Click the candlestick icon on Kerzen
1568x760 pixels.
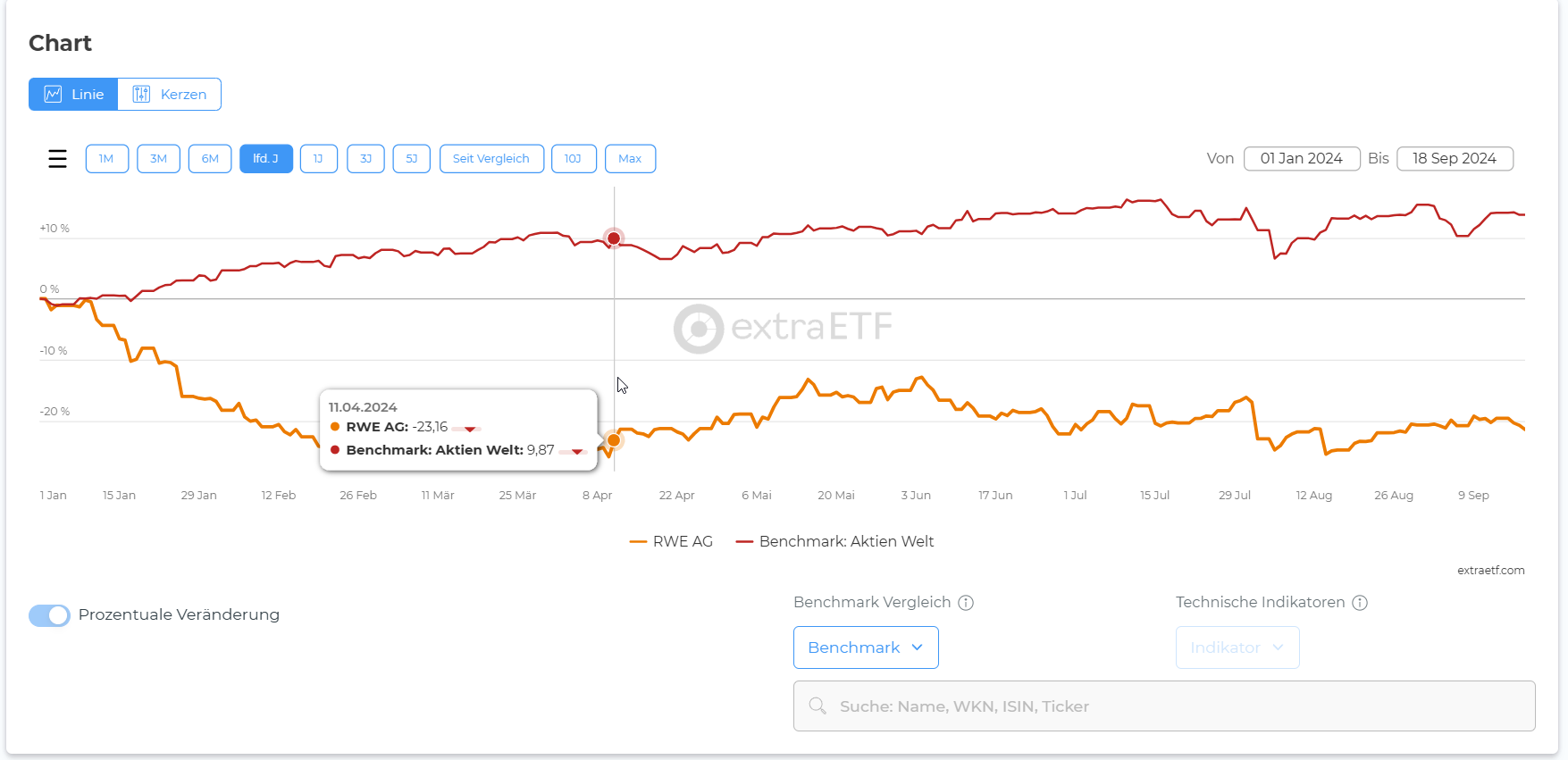pyautogui.click(x=141, y=95)
